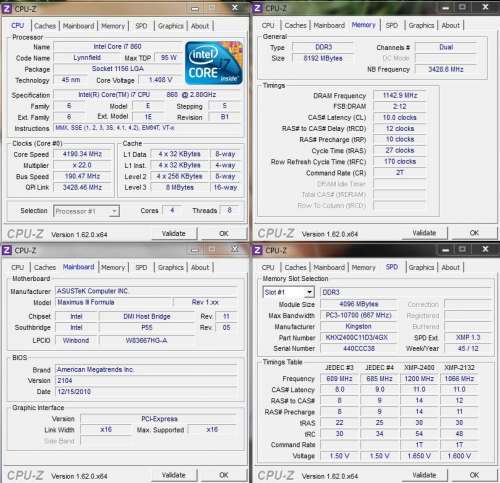500x483 pixels.
Task: Click the BIOS version value 2104
Action: [146, 380]
